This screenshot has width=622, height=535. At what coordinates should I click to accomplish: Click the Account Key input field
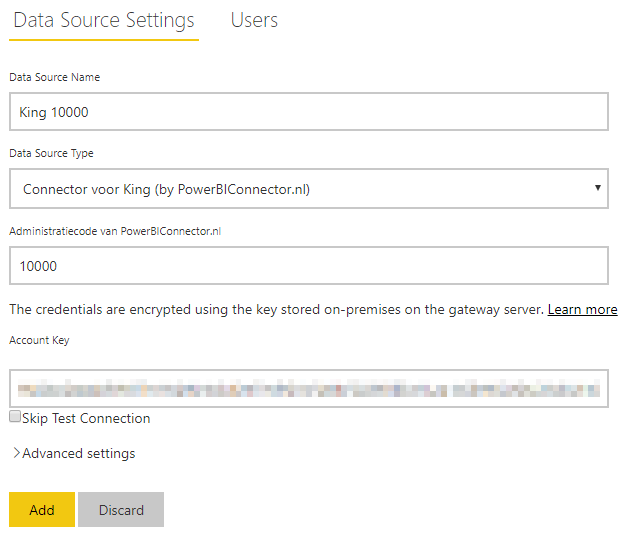click(309, 388)
